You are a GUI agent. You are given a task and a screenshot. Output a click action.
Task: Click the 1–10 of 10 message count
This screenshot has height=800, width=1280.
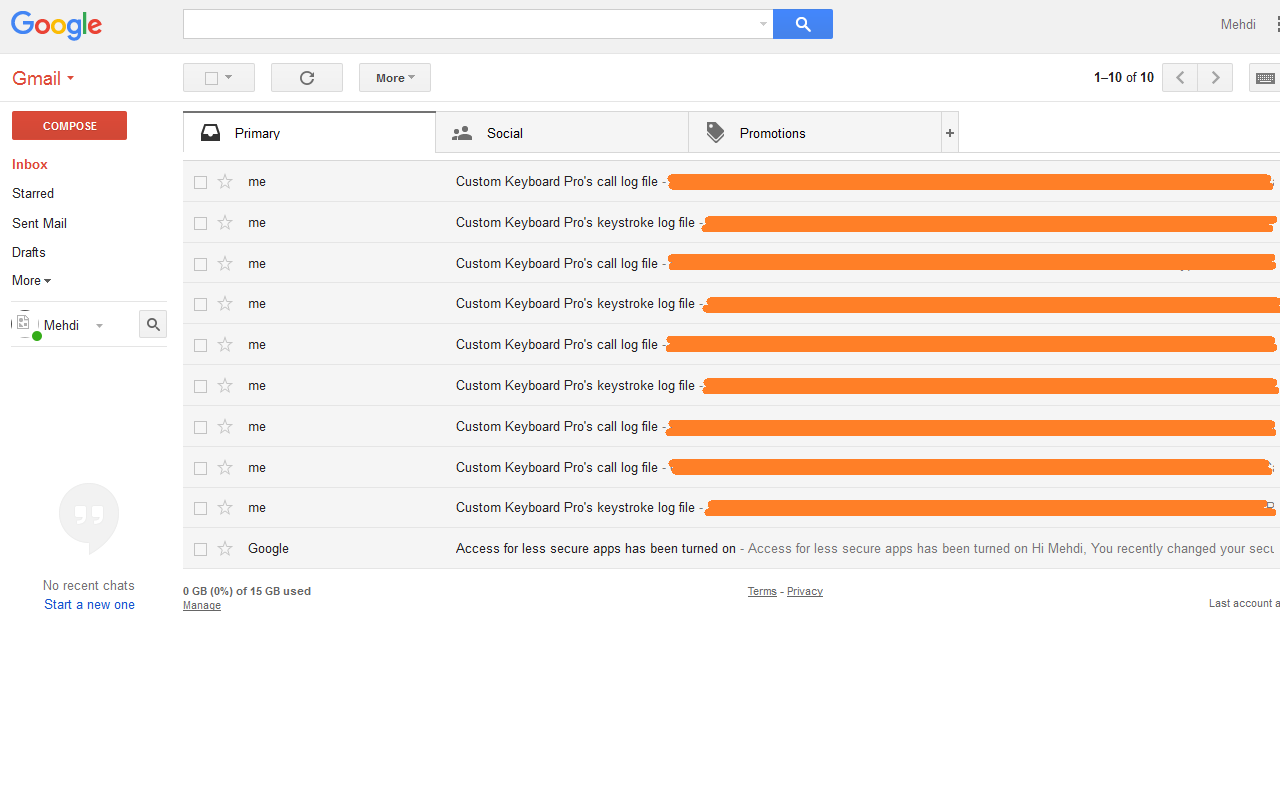pyautogui.click(x=1124, y=77)
